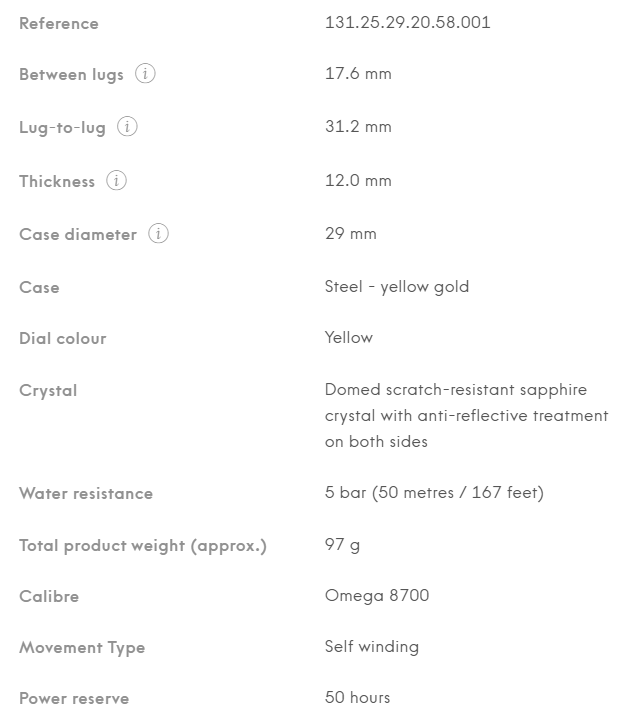Click the Reference label

[x=59, y=23]
